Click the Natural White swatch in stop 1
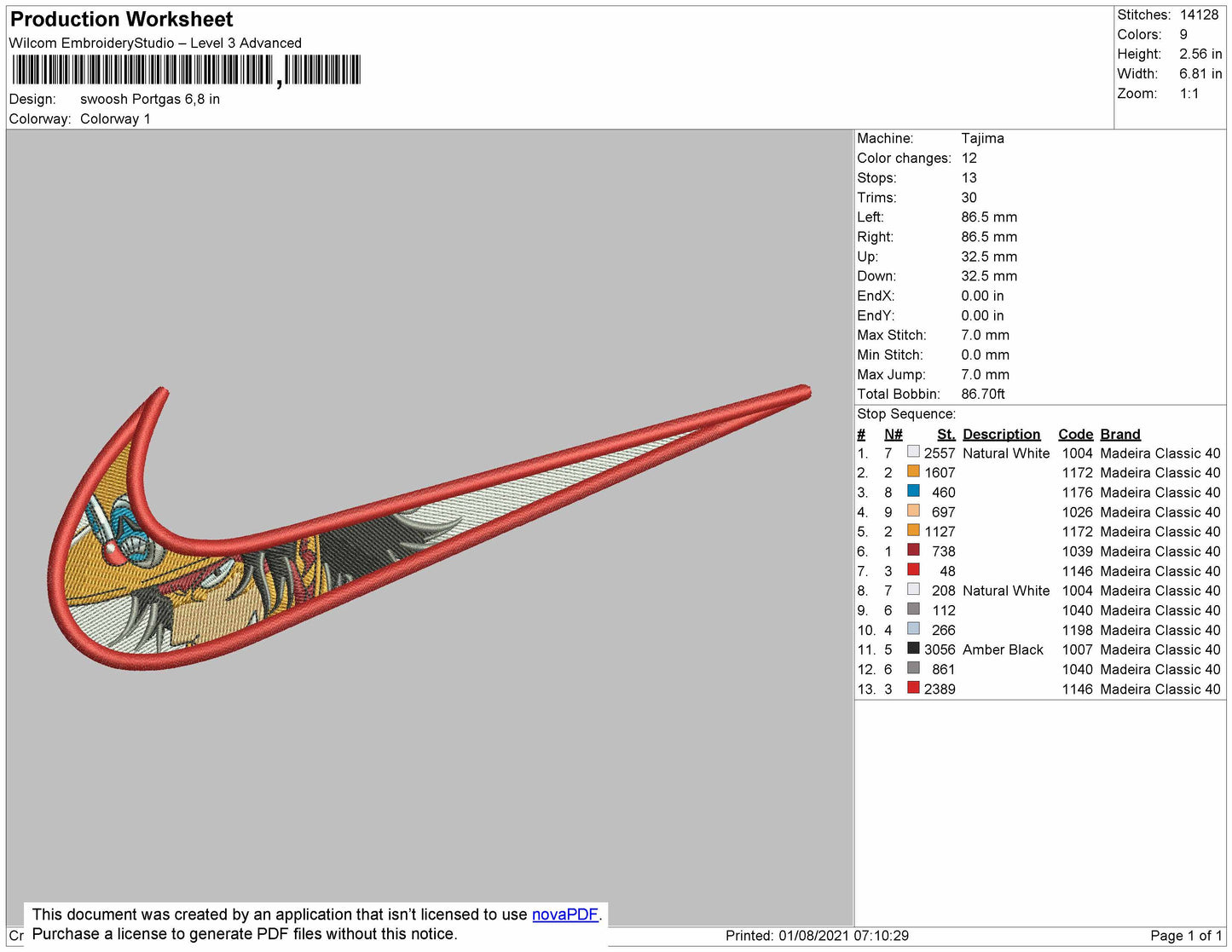The height and width of the screenshot is (952, 1232). [x=913, y=452]
